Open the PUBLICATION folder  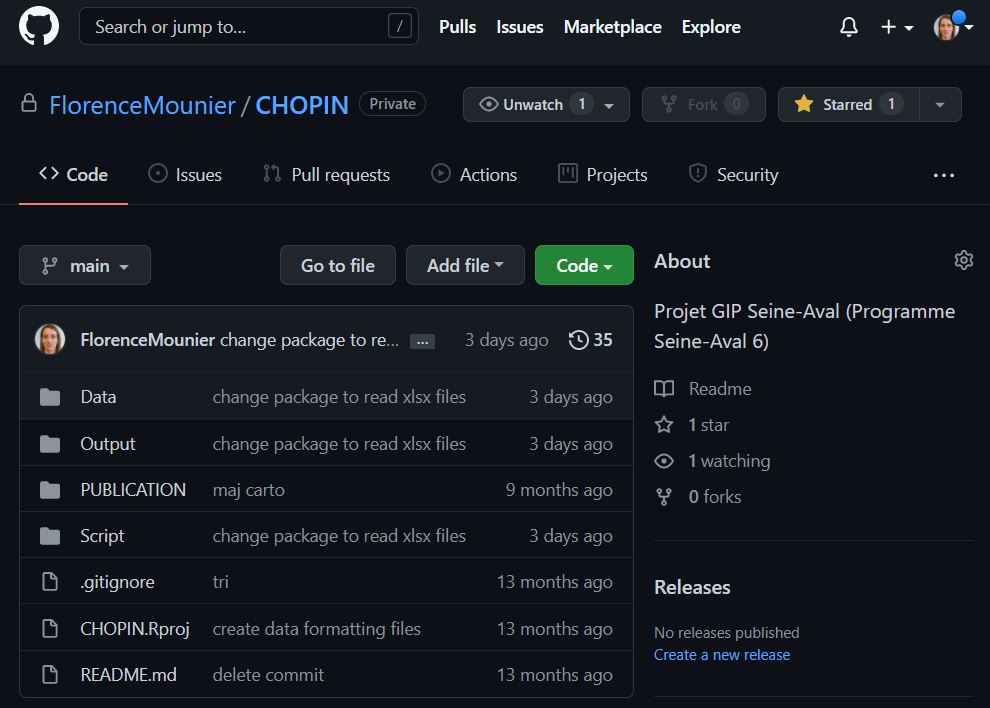point(133,489)
